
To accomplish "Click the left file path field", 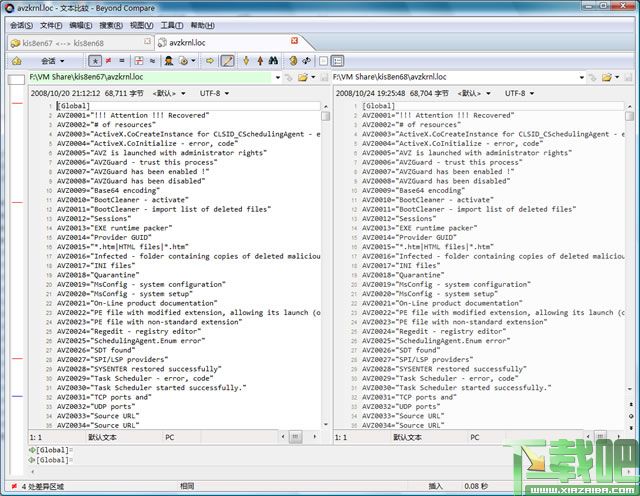I will click(x=150, y=77).
